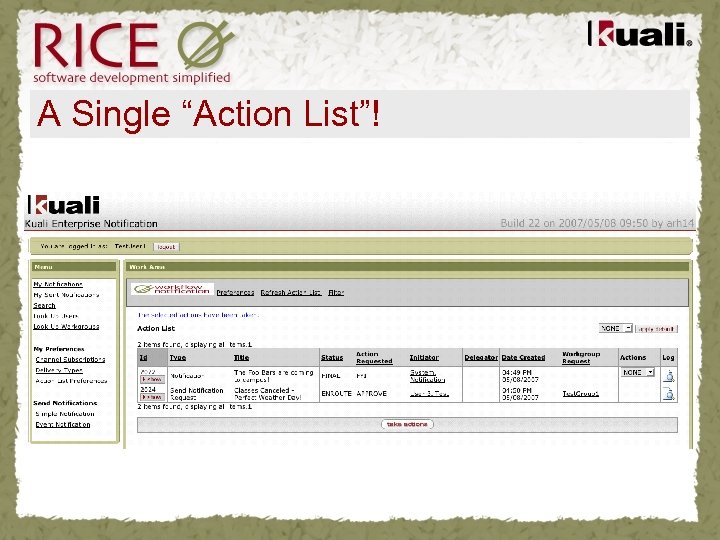Sort table by Id column header

pos(143,358)
